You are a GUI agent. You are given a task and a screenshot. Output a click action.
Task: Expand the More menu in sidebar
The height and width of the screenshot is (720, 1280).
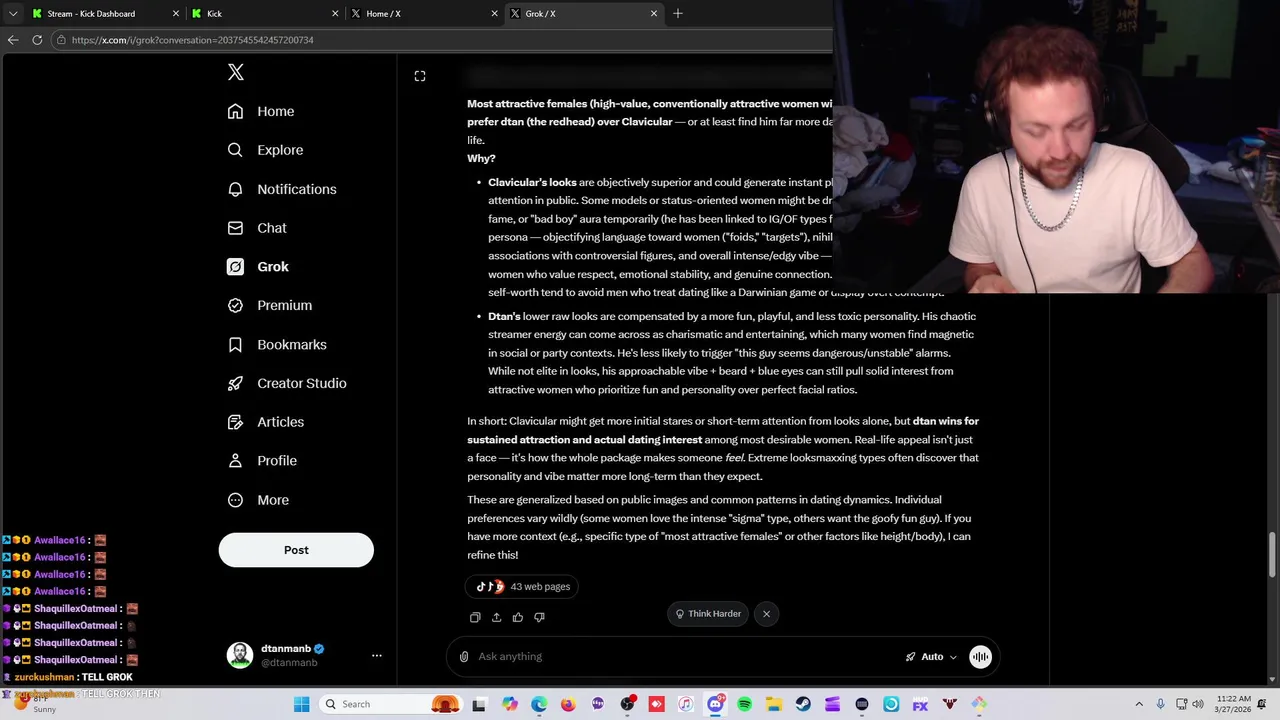258,500
